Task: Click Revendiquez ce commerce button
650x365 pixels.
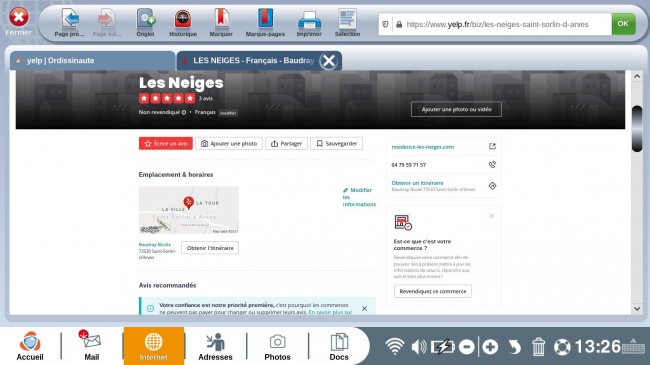Action: (x=433, y=291)
